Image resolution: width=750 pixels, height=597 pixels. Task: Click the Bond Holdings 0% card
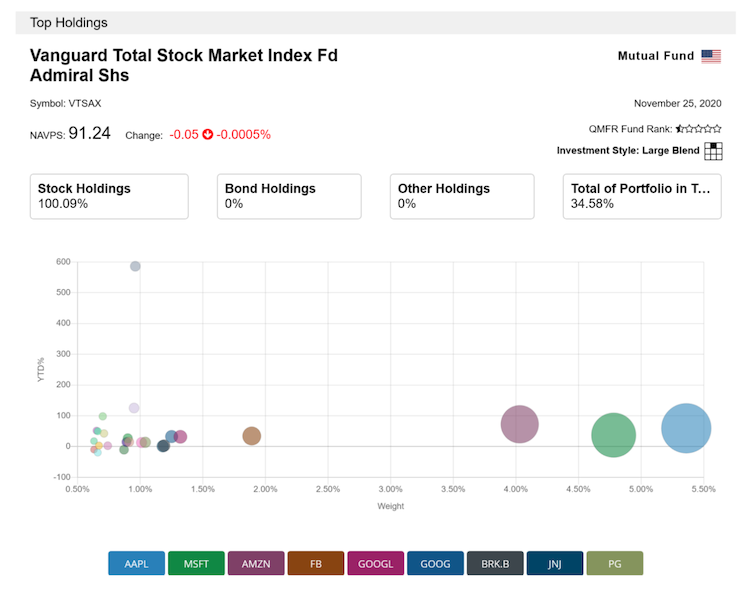(289, 196)
